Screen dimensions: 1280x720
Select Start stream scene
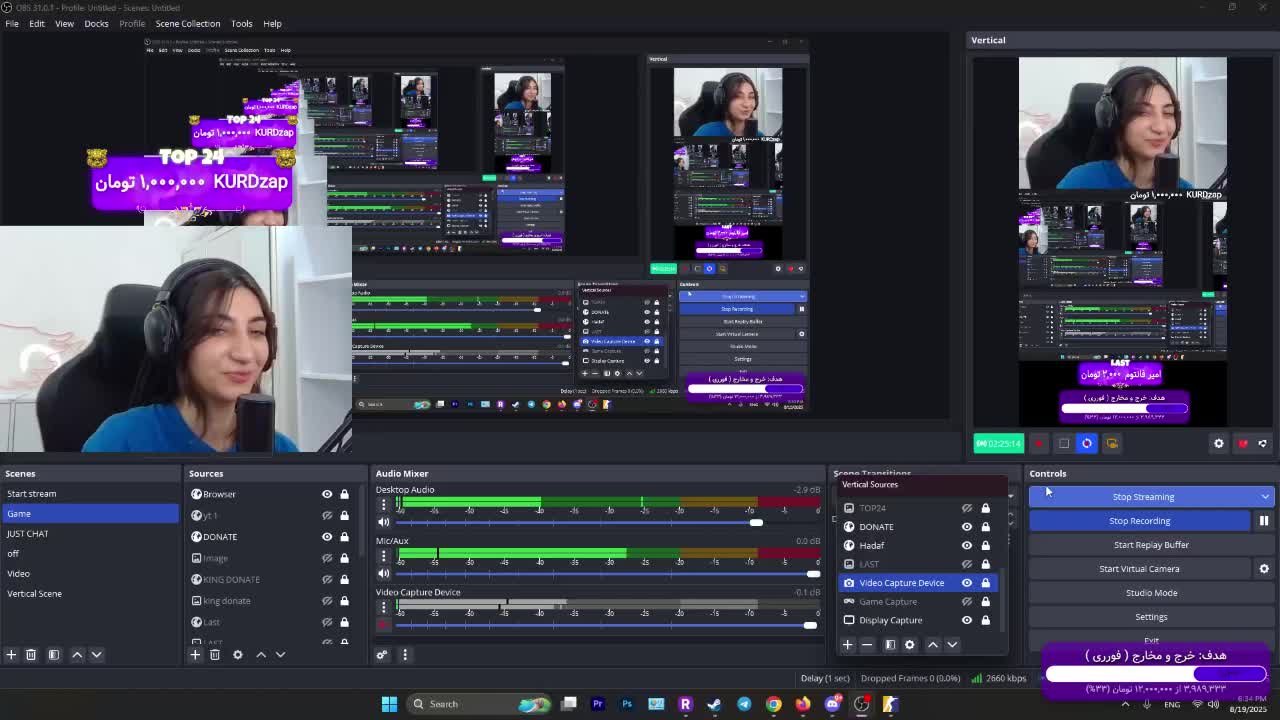pyautogui.click(x=90, y=494)
